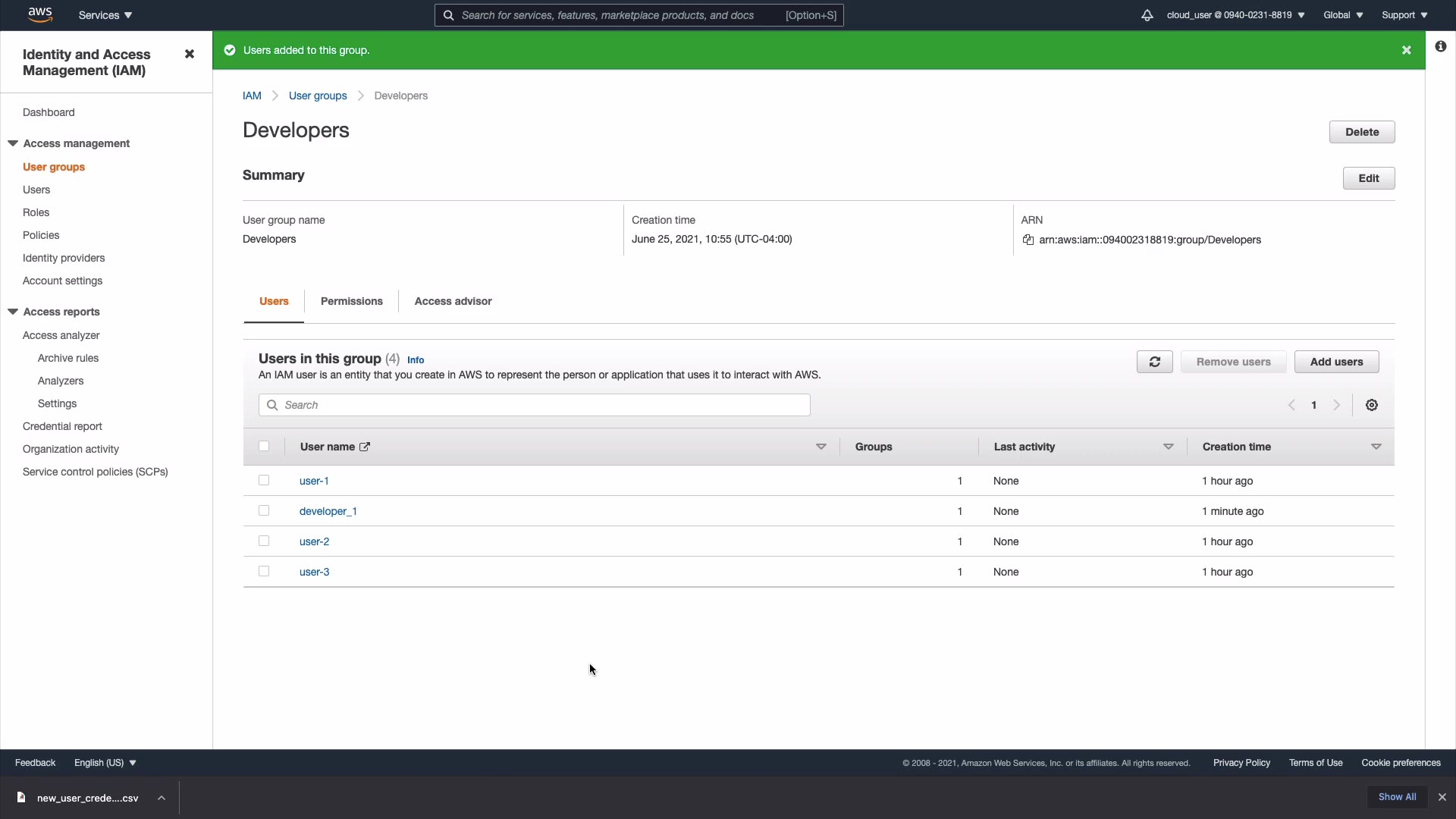Collapse the Access management section
This screenshot has width=1456, height=819.
pyautogui.click(x=13, y=143)
